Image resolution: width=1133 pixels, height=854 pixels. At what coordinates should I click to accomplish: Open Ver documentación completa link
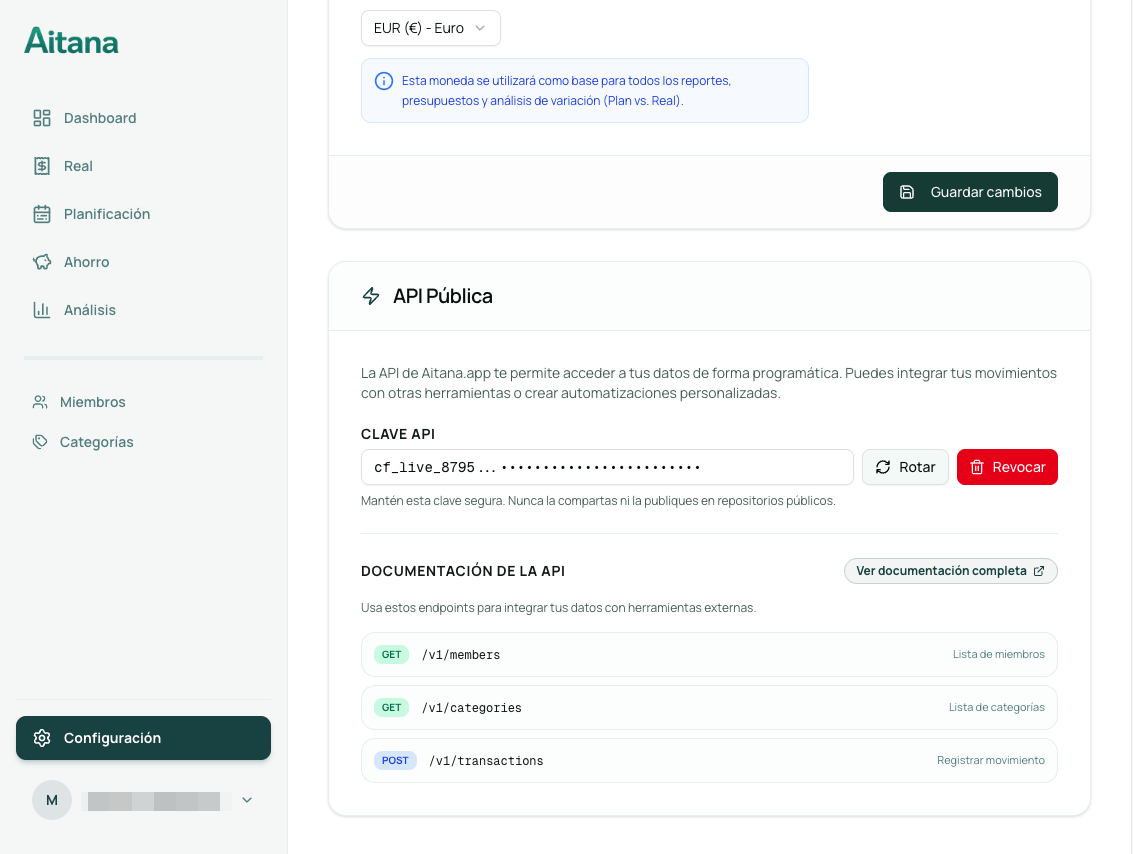coord(950,571)
